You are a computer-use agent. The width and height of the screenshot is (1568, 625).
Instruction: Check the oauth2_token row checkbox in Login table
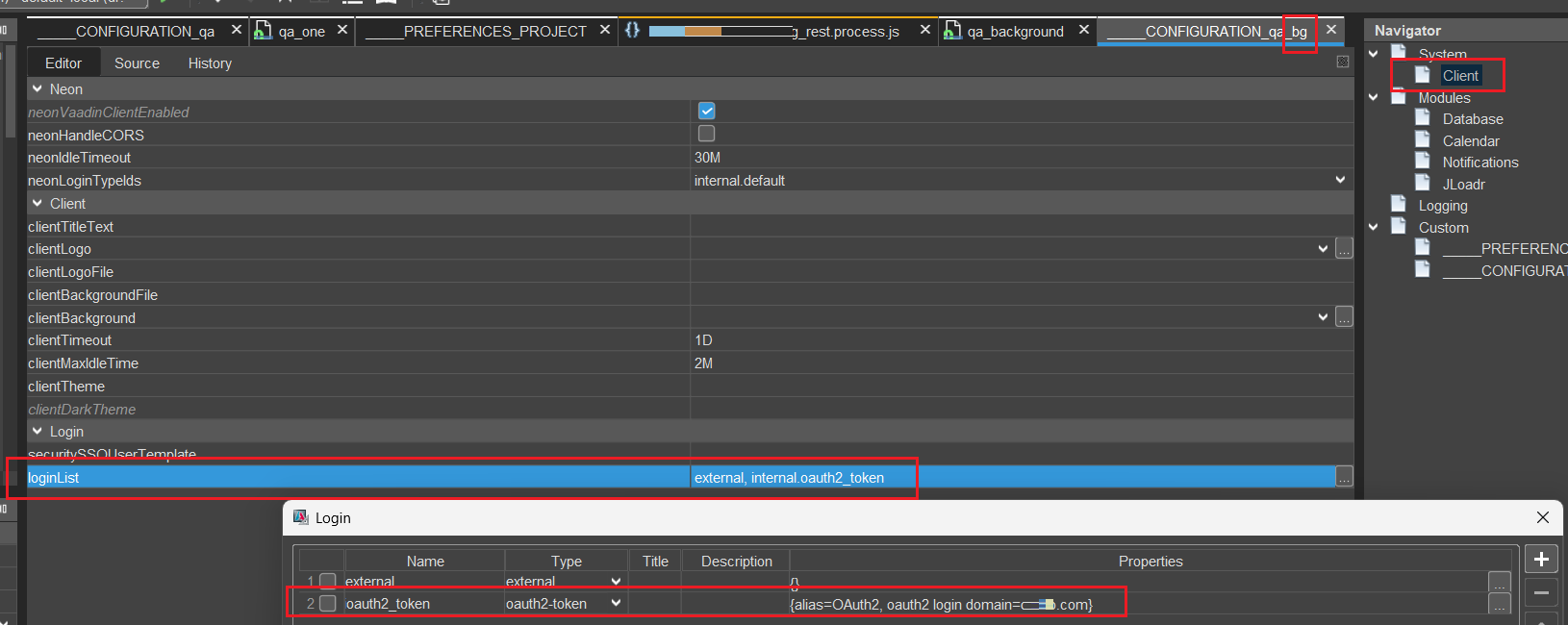pos(328,603)
